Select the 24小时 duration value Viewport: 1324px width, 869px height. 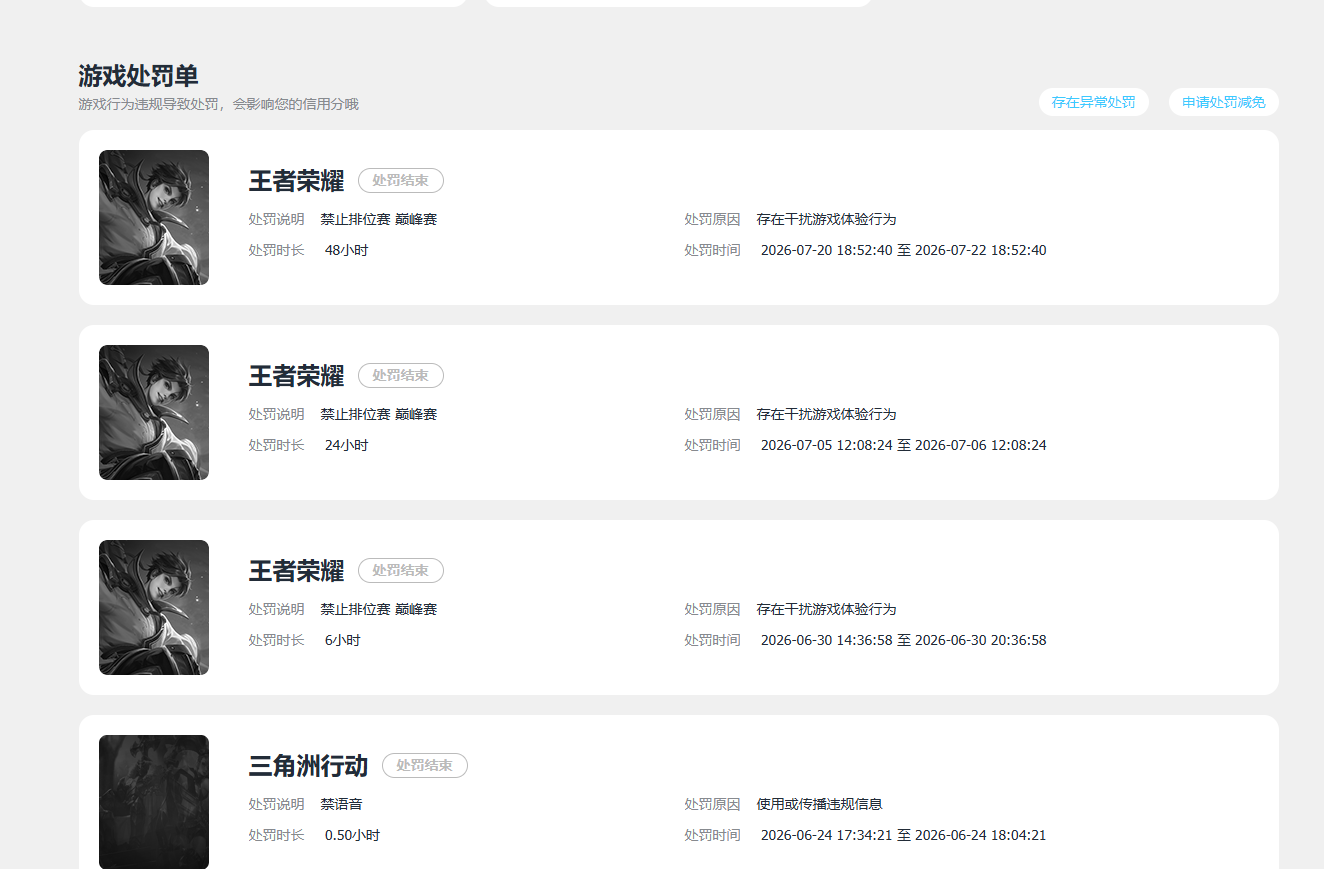click(346, 445)
